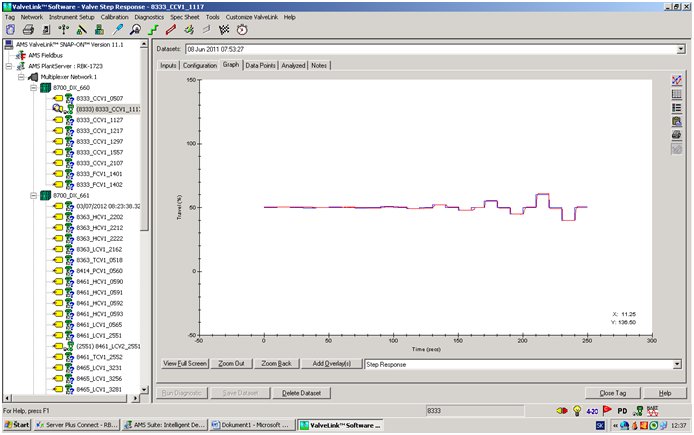Select tree item 8333_FCV1_1402

[99, 185]
